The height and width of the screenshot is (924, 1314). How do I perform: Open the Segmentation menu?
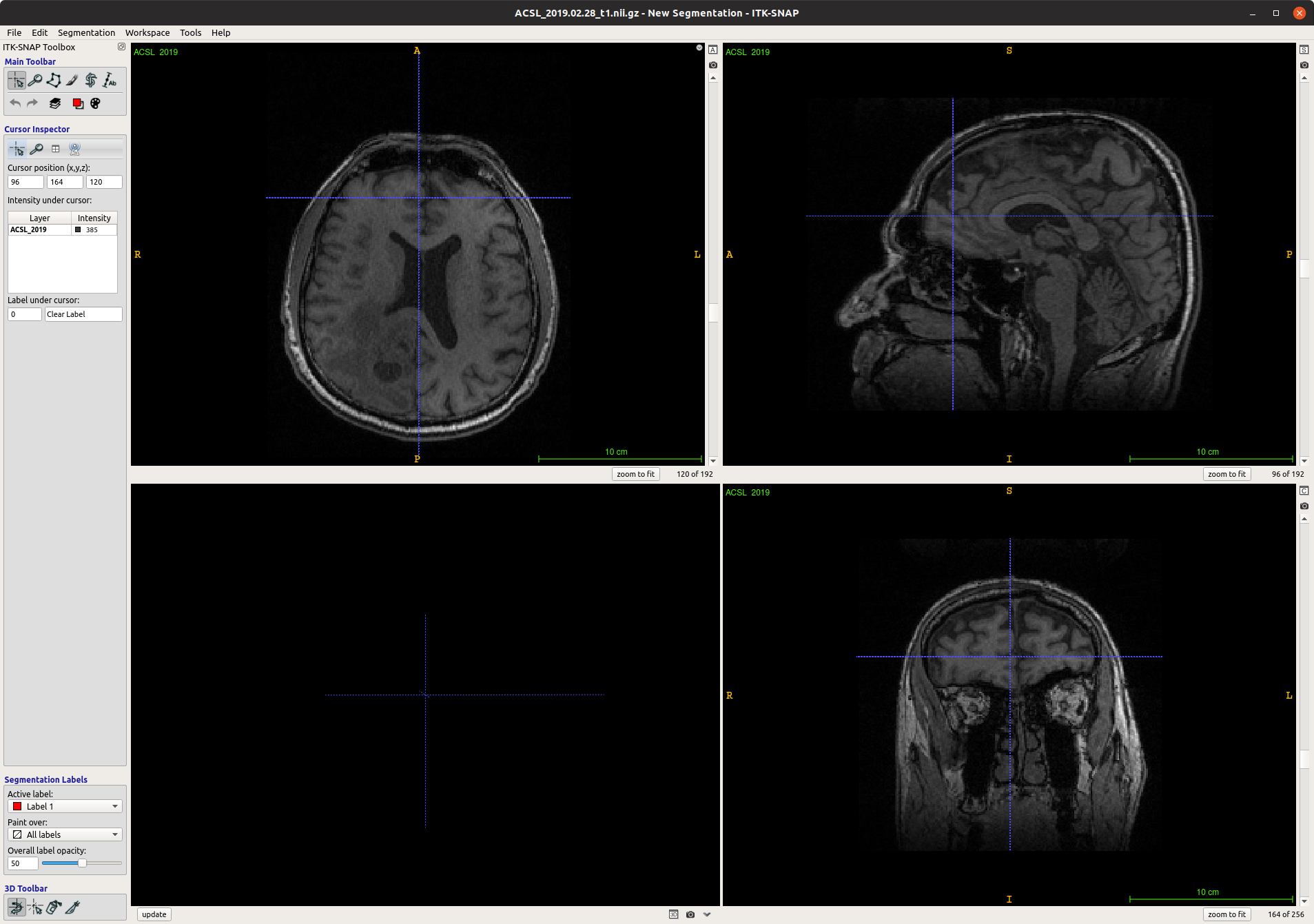pos(85,32)
